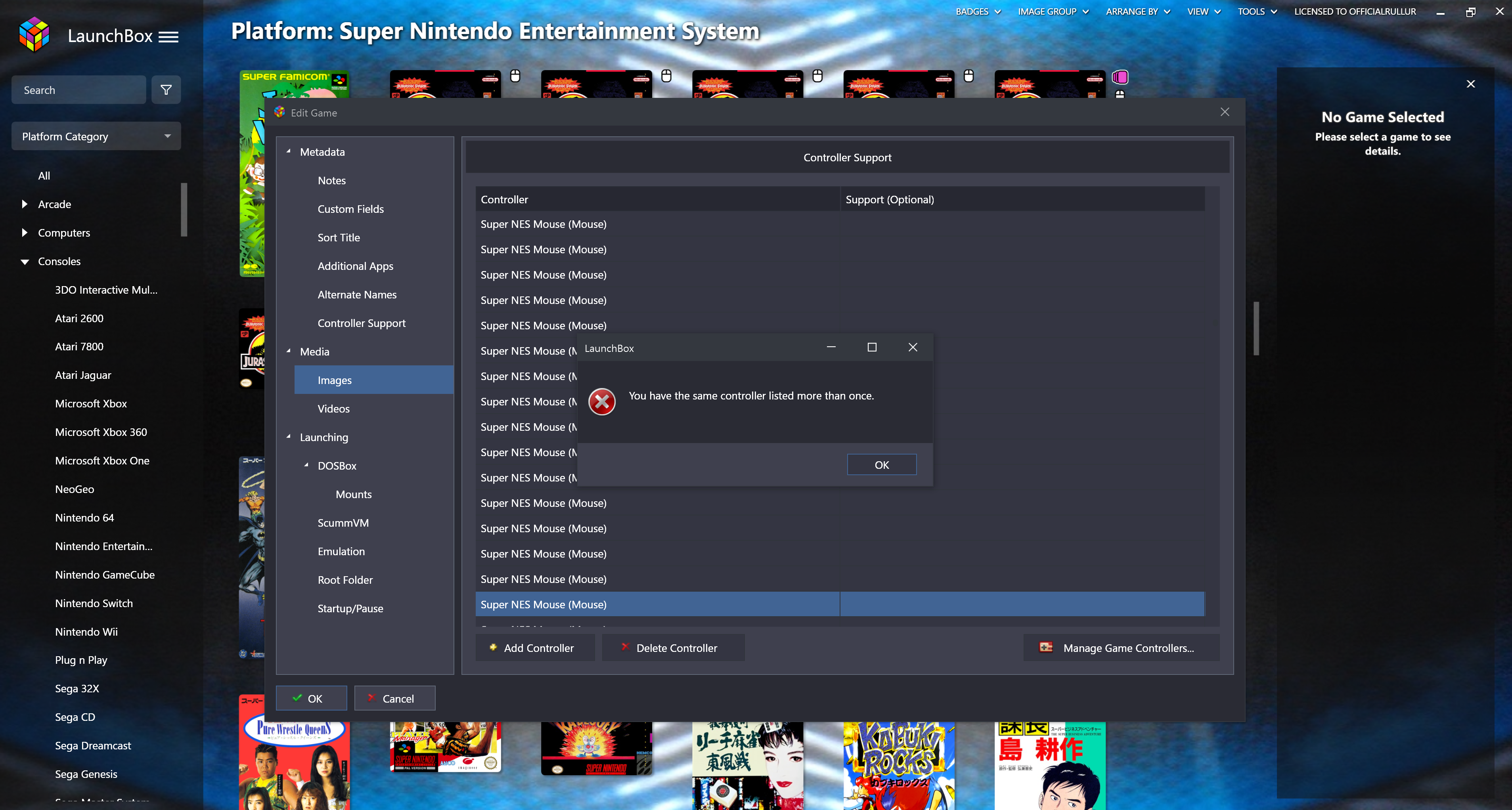Maximize the LaunchBox error dialog

point(872,347)
